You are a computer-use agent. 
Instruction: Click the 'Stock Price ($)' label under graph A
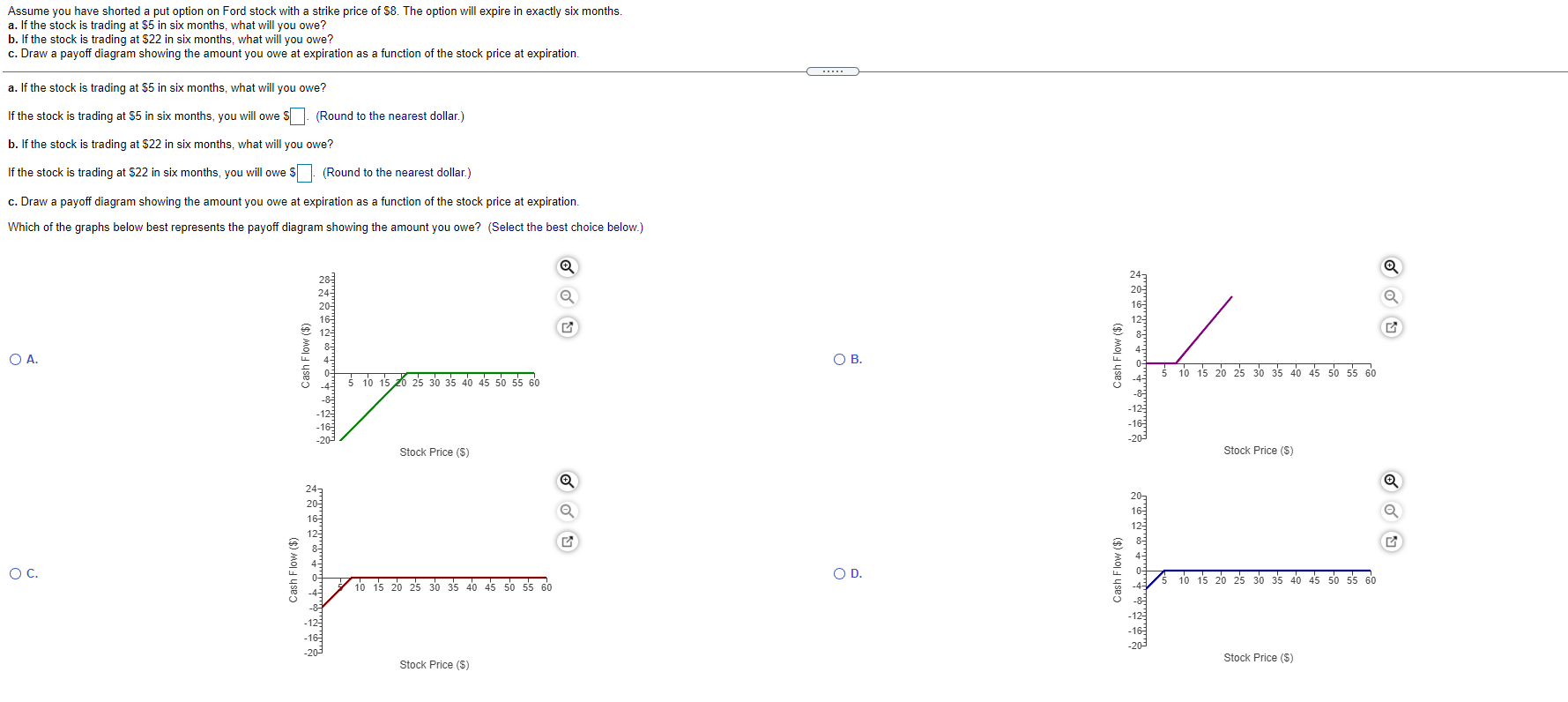pyautogui.click(x=435, y=452)
